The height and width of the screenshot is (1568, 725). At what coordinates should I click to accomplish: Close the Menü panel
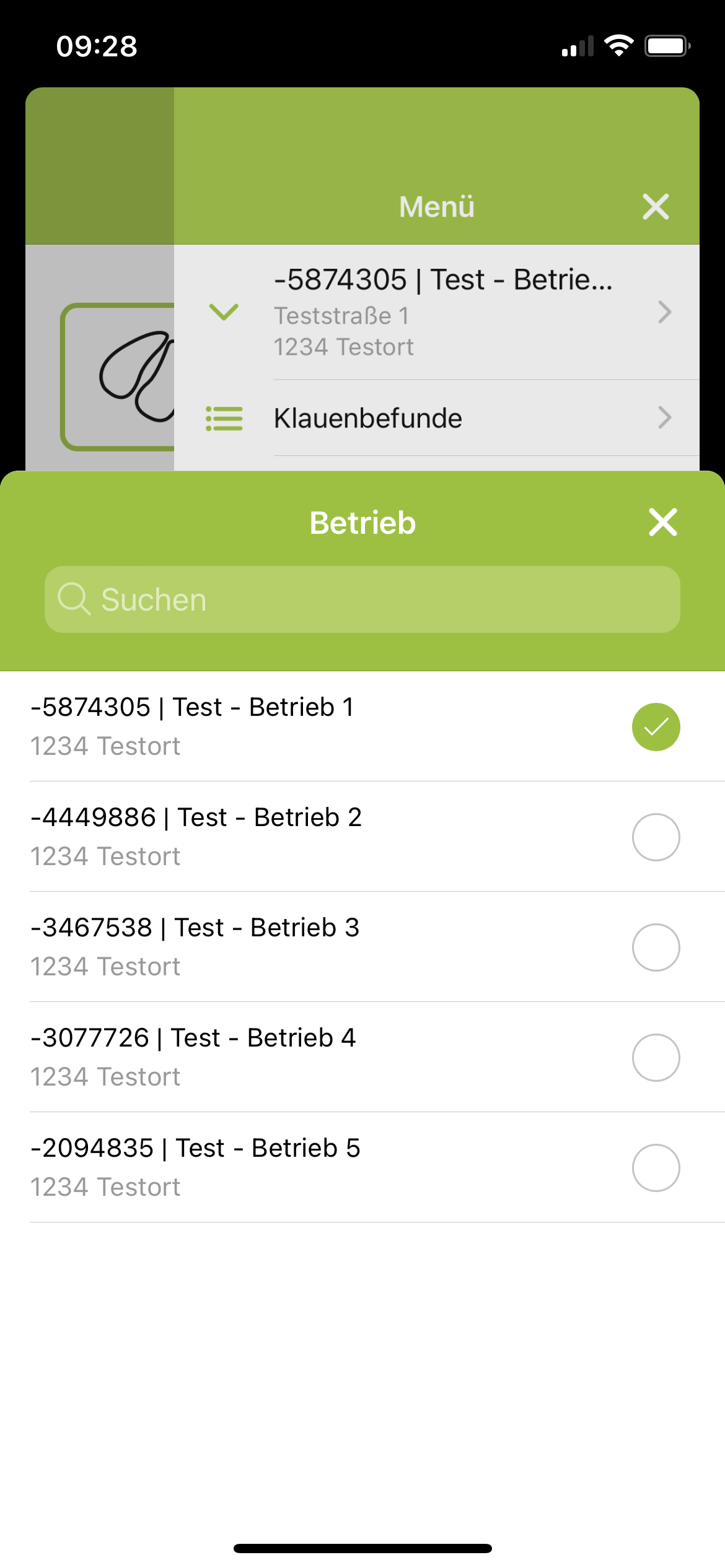[656, 207]
